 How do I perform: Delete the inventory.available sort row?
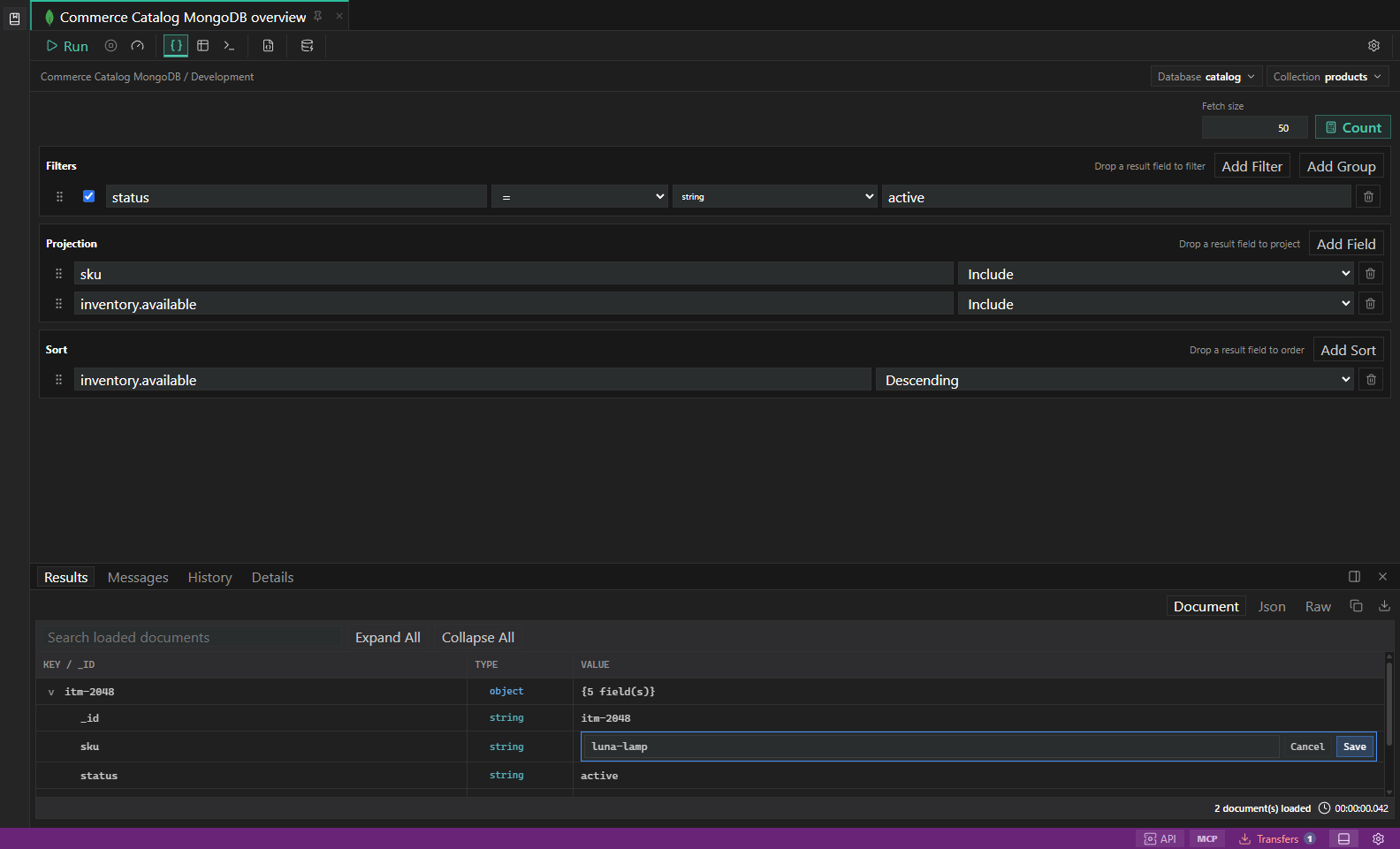pos(1371,380)
